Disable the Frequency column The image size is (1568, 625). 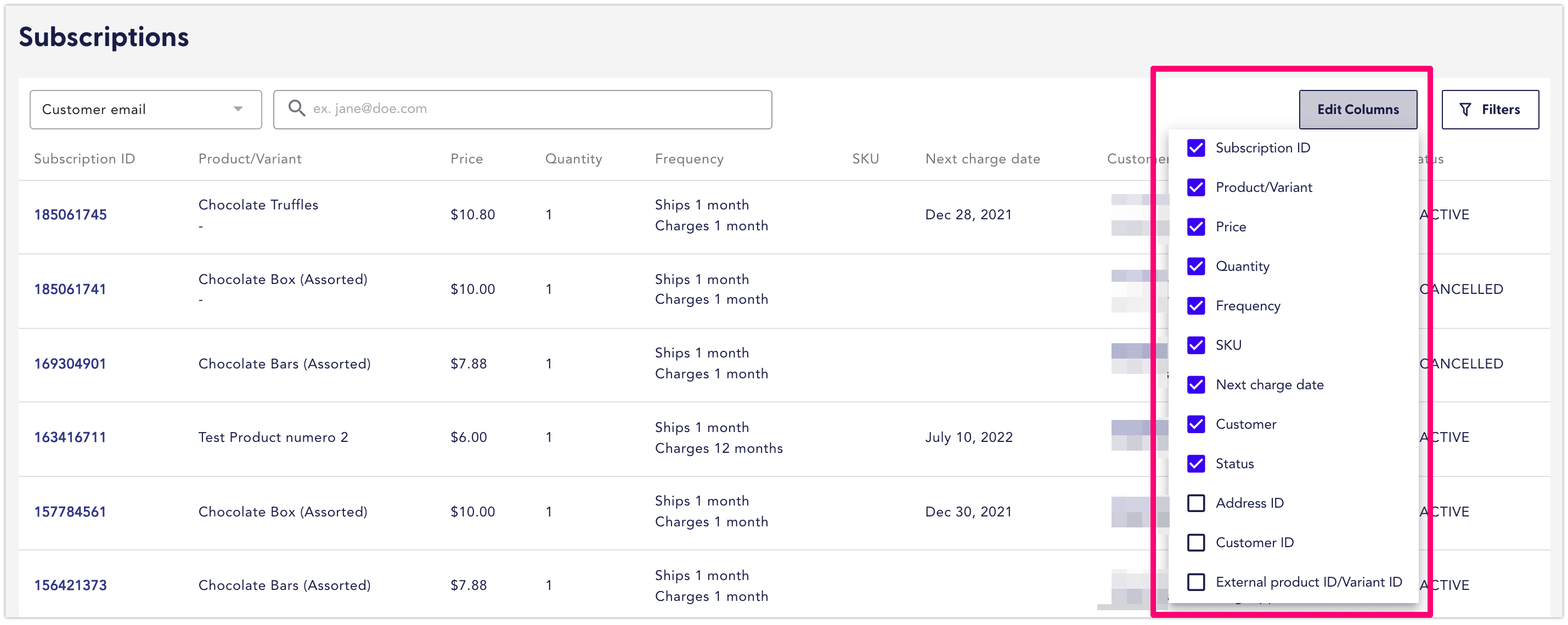click(x=1196, y=306)
